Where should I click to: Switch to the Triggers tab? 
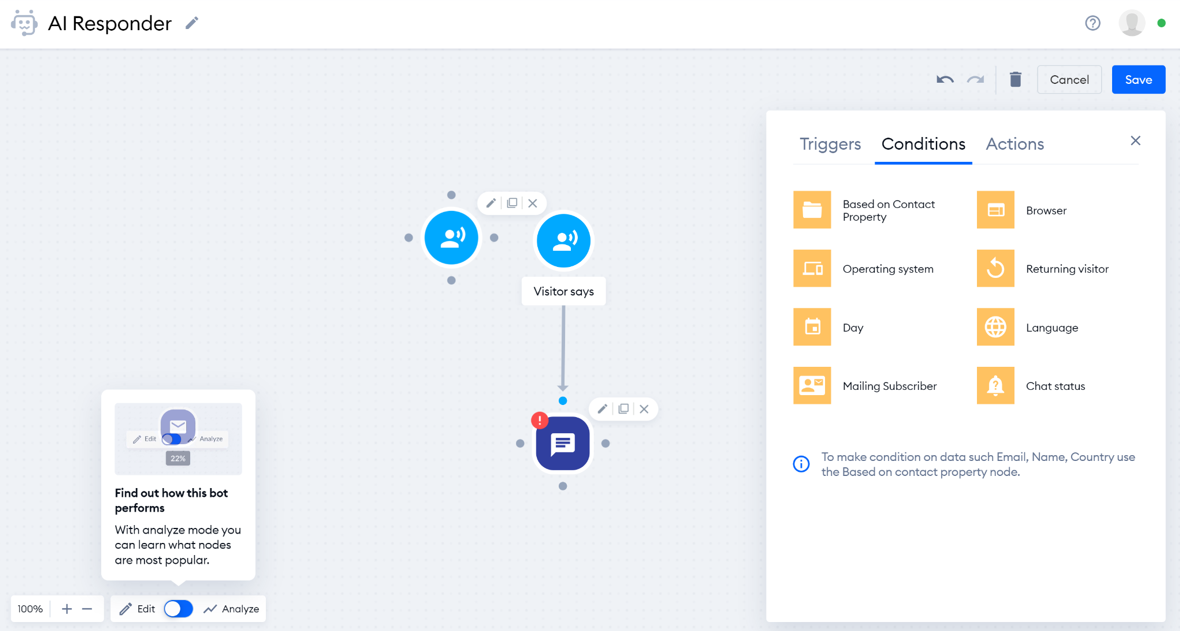[830, 144]
